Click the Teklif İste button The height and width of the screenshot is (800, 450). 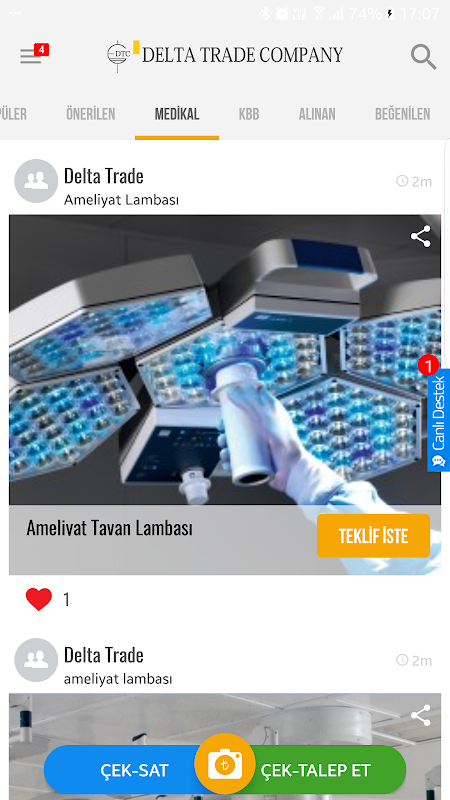373,536
